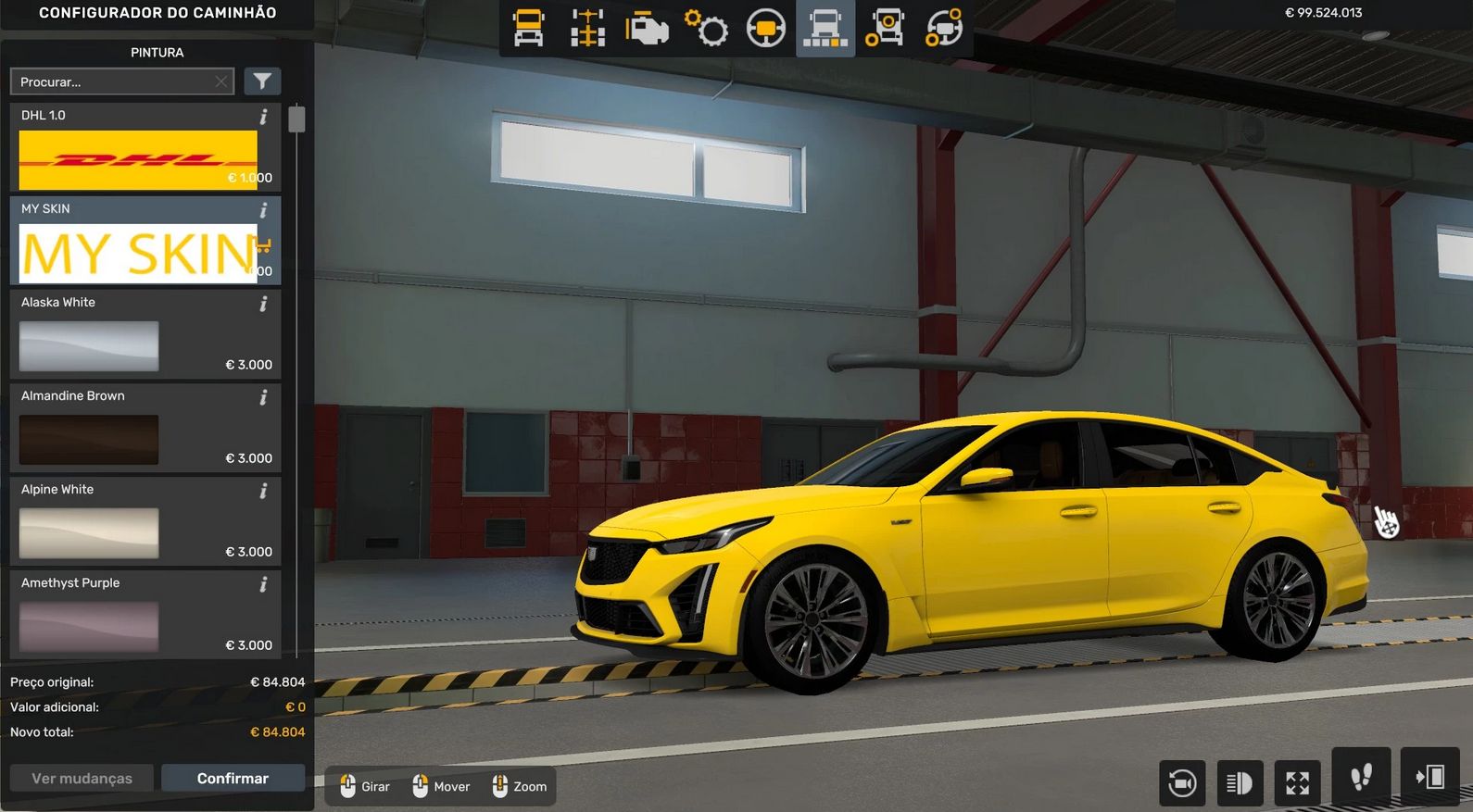Click the Ver mudanças button

(x=82, y=779)
